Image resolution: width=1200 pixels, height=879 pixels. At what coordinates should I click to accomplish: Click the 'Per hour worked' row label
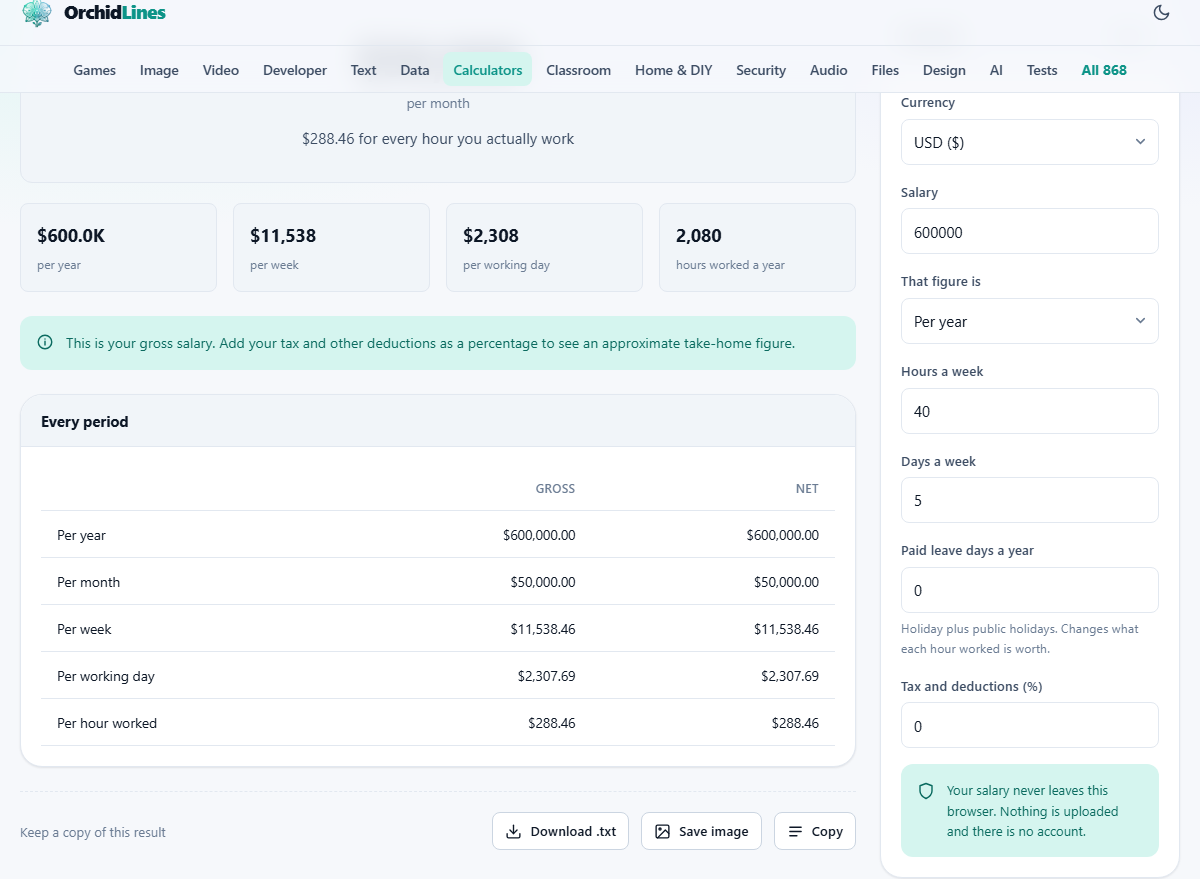click(x=107, y=723)
